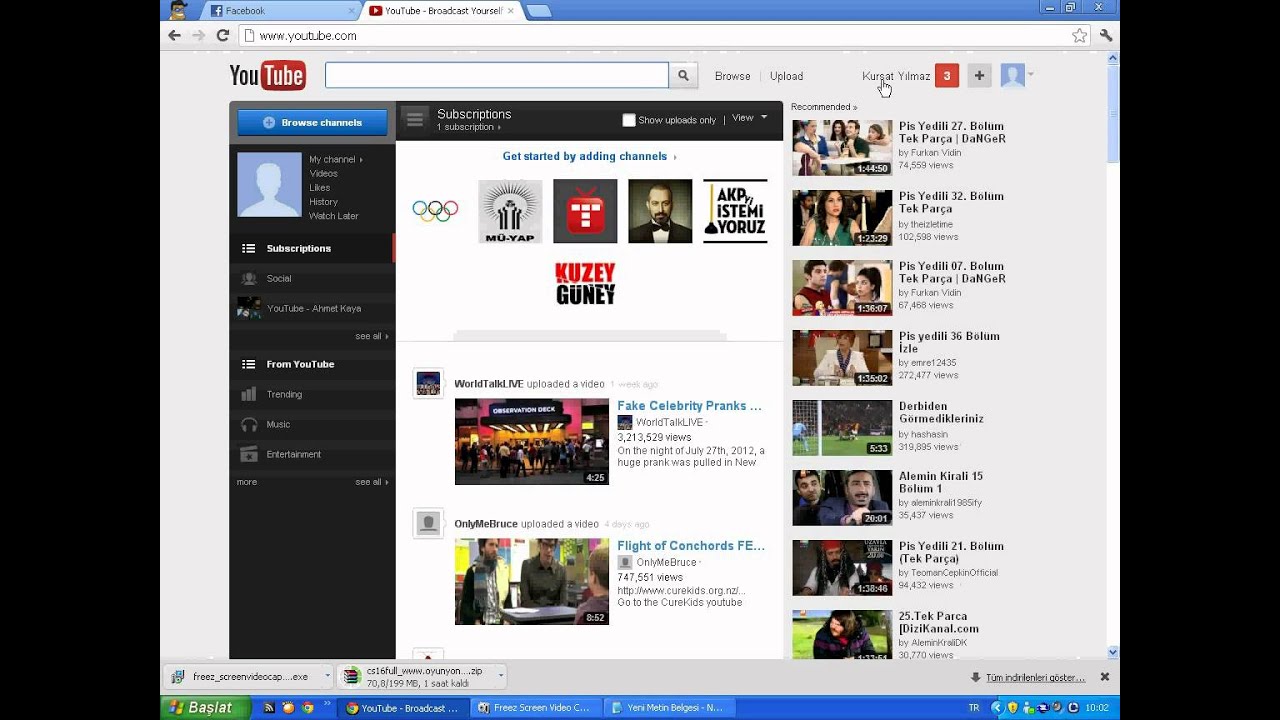This screenshot has width=1280, height=720.
Task: Click more under From YouTube list
Action: [247, 482]
